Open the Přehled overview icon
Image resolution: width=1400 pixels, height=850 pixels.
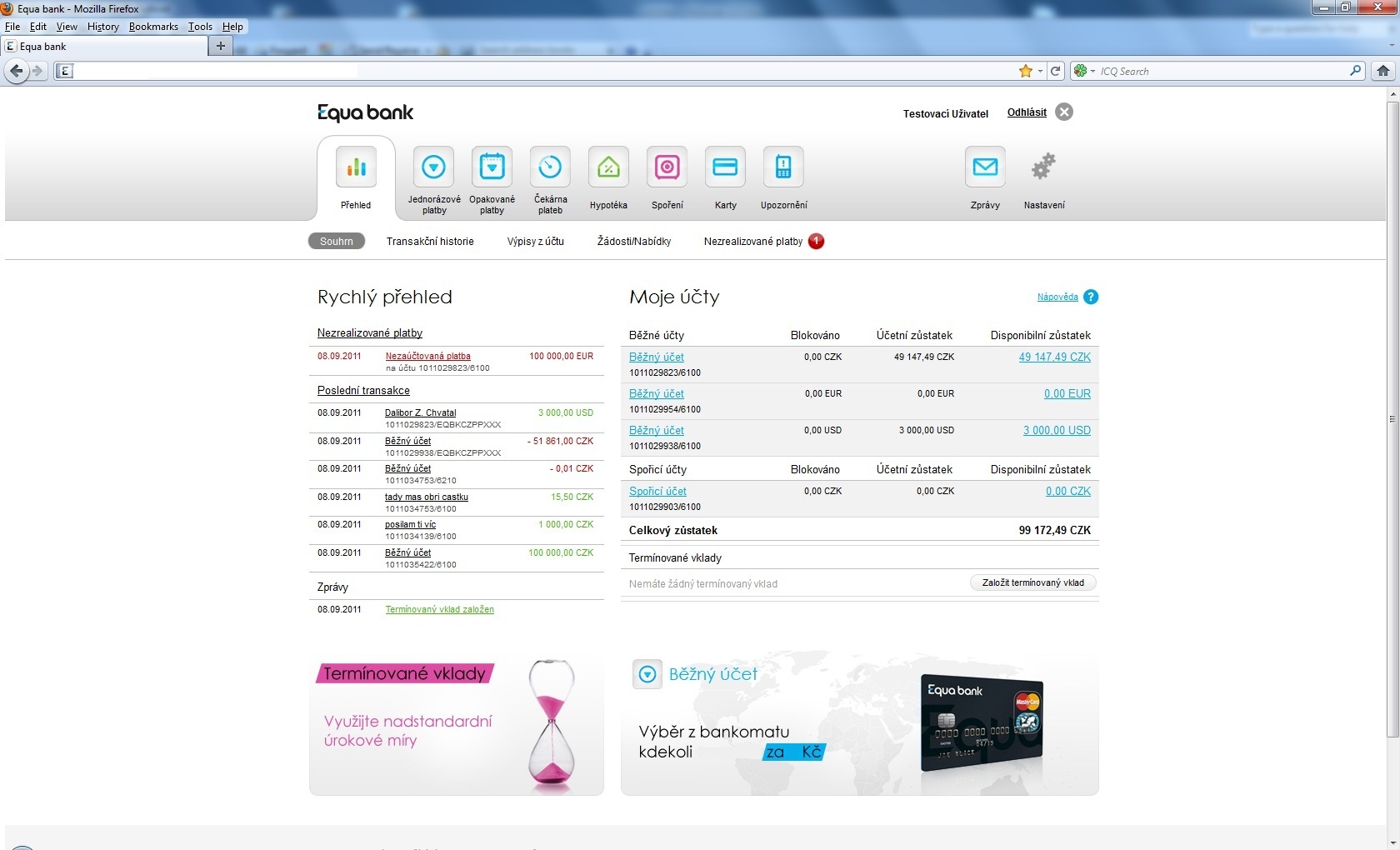pos(356,167)
